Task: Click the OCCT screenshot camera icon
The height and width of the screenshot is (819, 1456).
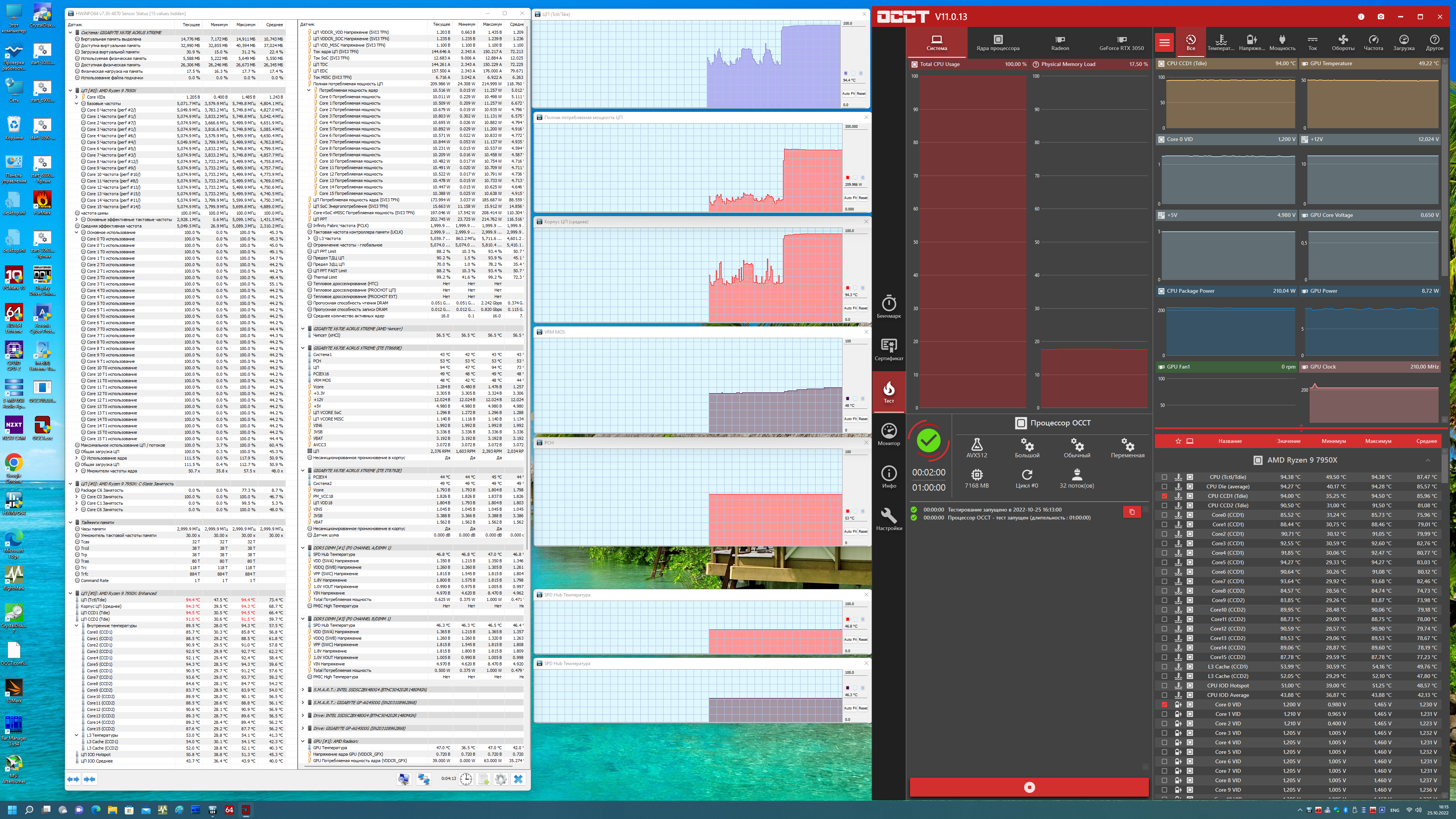Action: (x=1381, y=16)
